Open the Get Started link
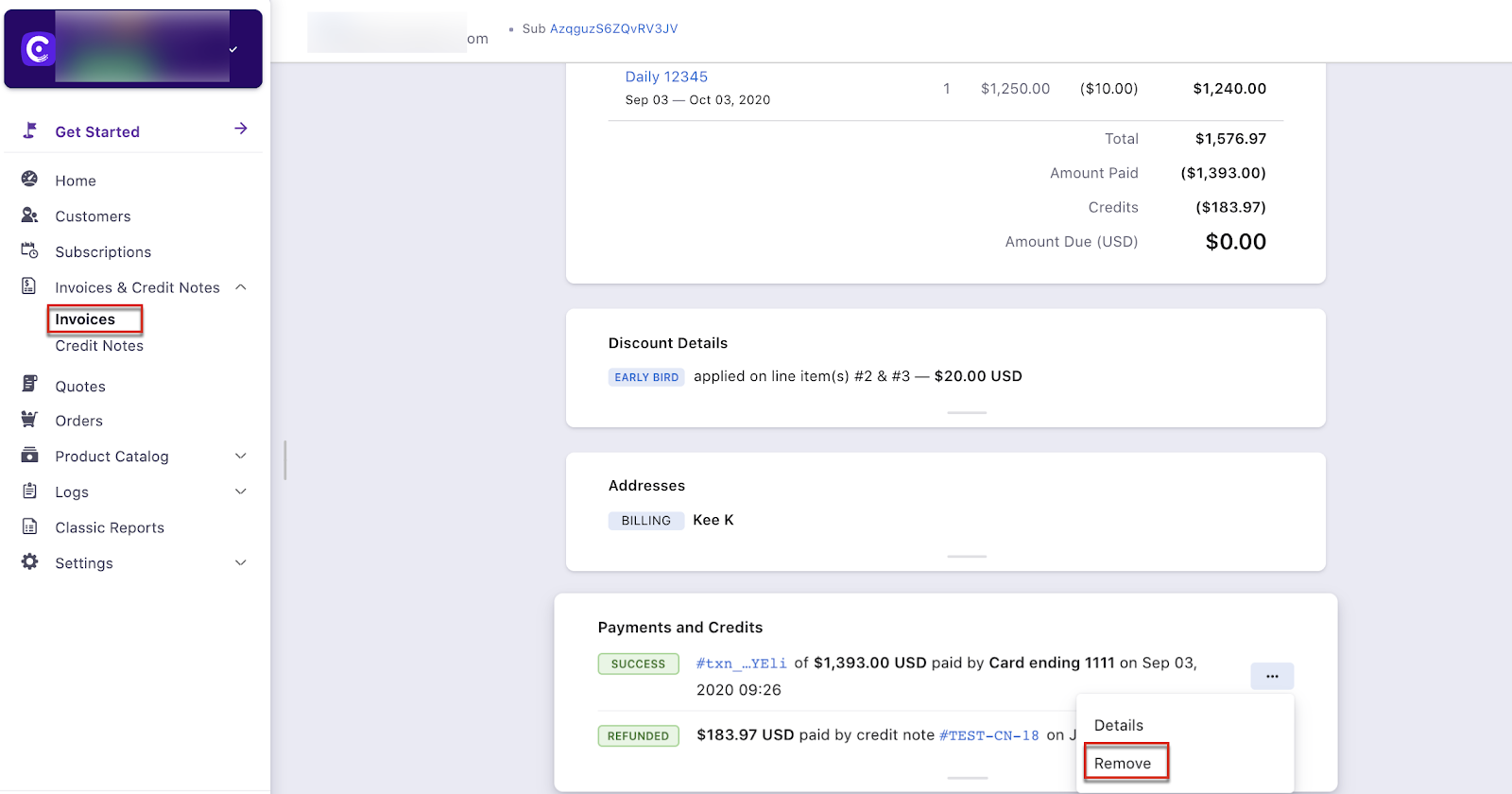Viewport: 1512px width, 794px height. click(x=97, y=131)
